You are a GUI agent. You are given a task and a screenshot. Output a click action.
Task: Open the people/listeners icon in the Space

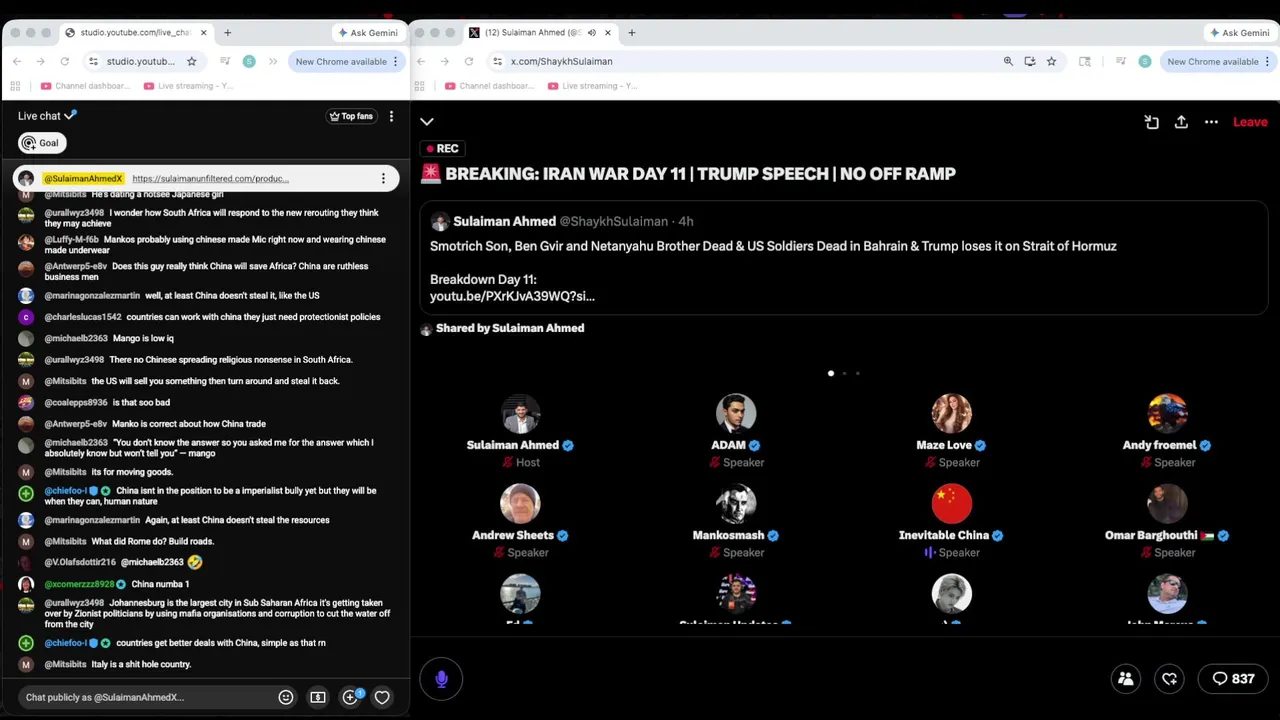pos(1125,679)
